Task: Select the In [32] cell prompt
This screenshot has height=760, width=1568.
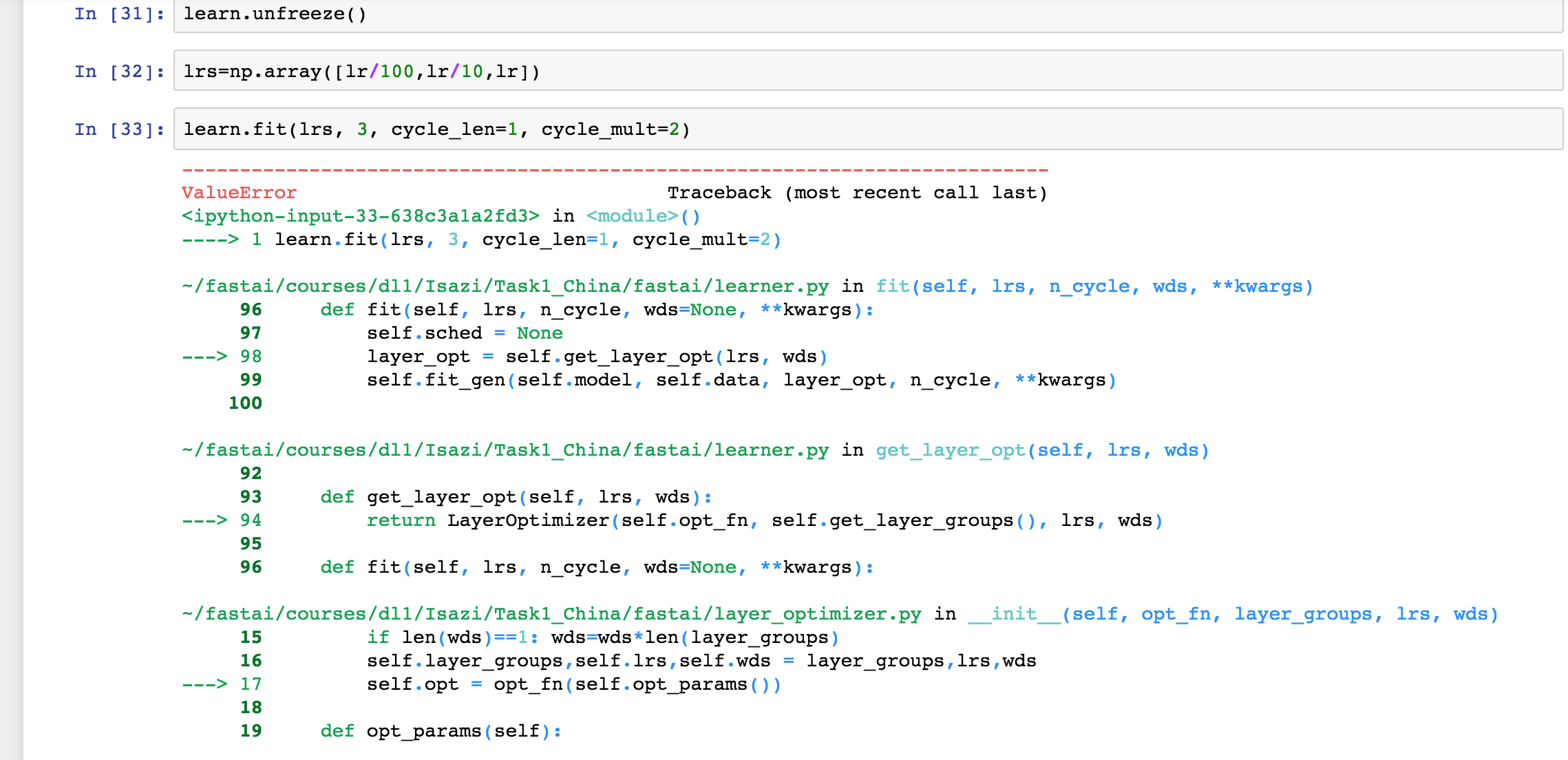Action: coord(119,72)
